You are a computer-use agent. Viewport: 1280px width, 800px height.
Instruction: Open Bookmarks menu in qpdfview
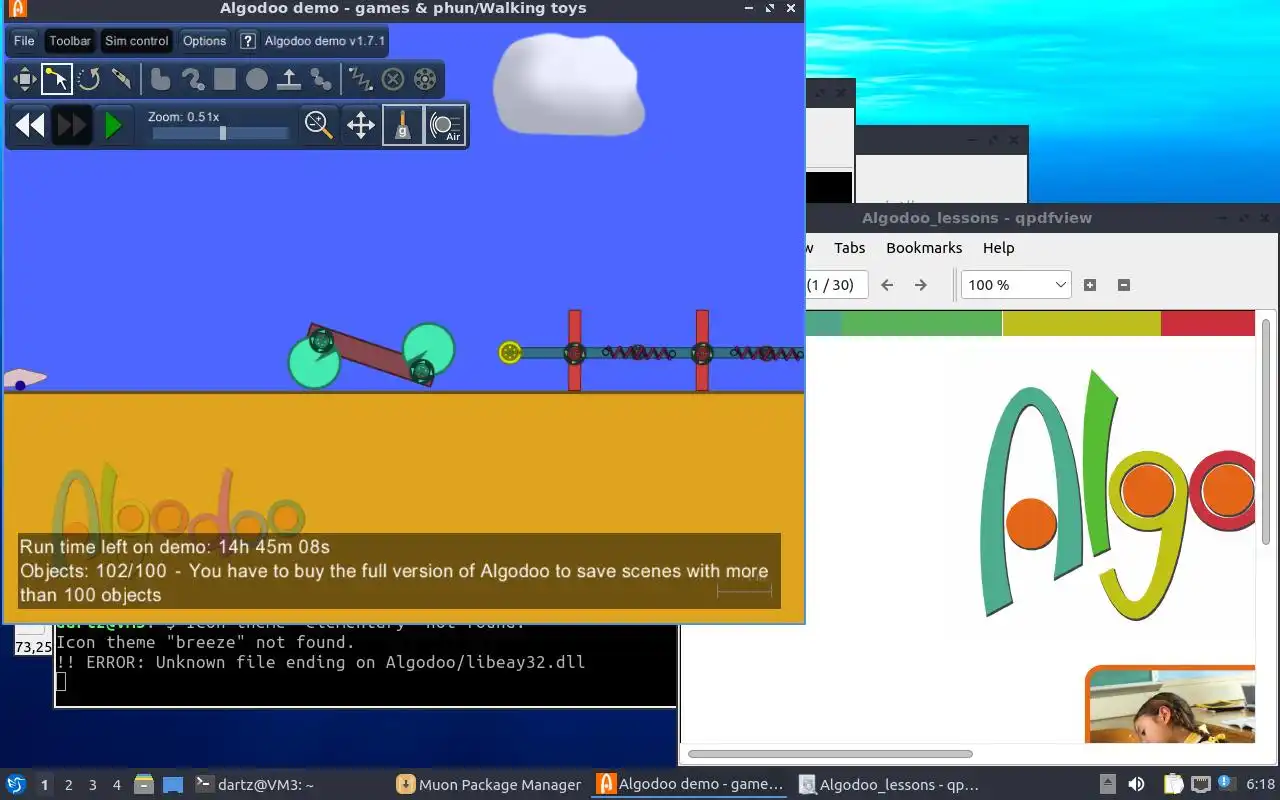924,248
